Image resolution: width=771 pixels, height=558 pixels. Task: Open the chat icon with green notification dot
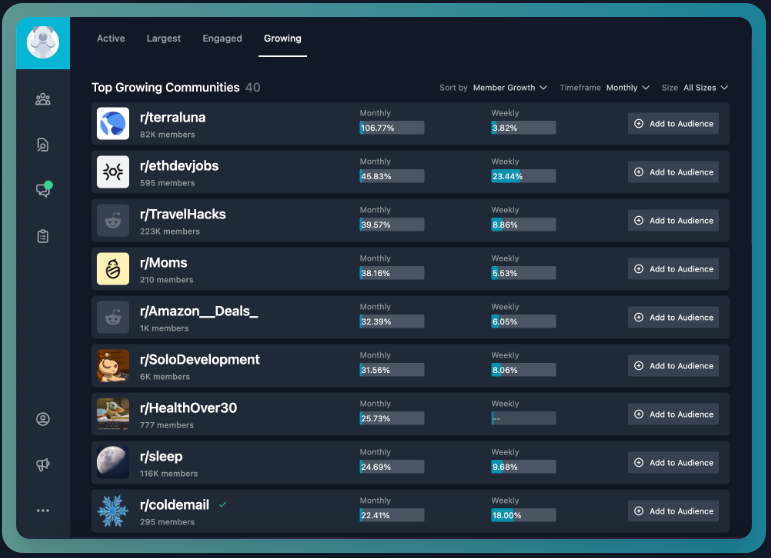pos(43,190)
